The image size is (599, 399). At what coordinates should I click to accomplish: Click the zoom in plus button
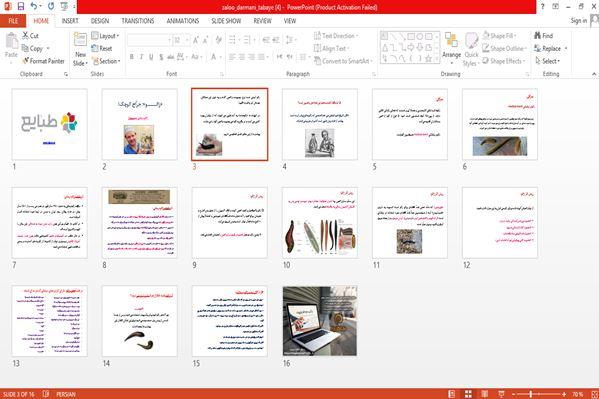click(x=564, y=394)
